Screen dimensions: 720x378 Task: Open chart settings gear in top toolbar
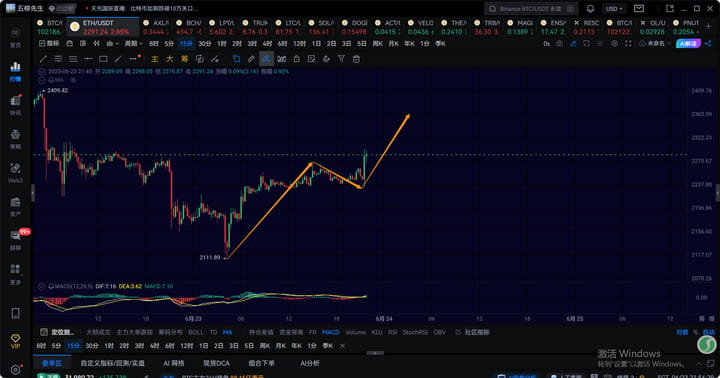pos(614,44)
